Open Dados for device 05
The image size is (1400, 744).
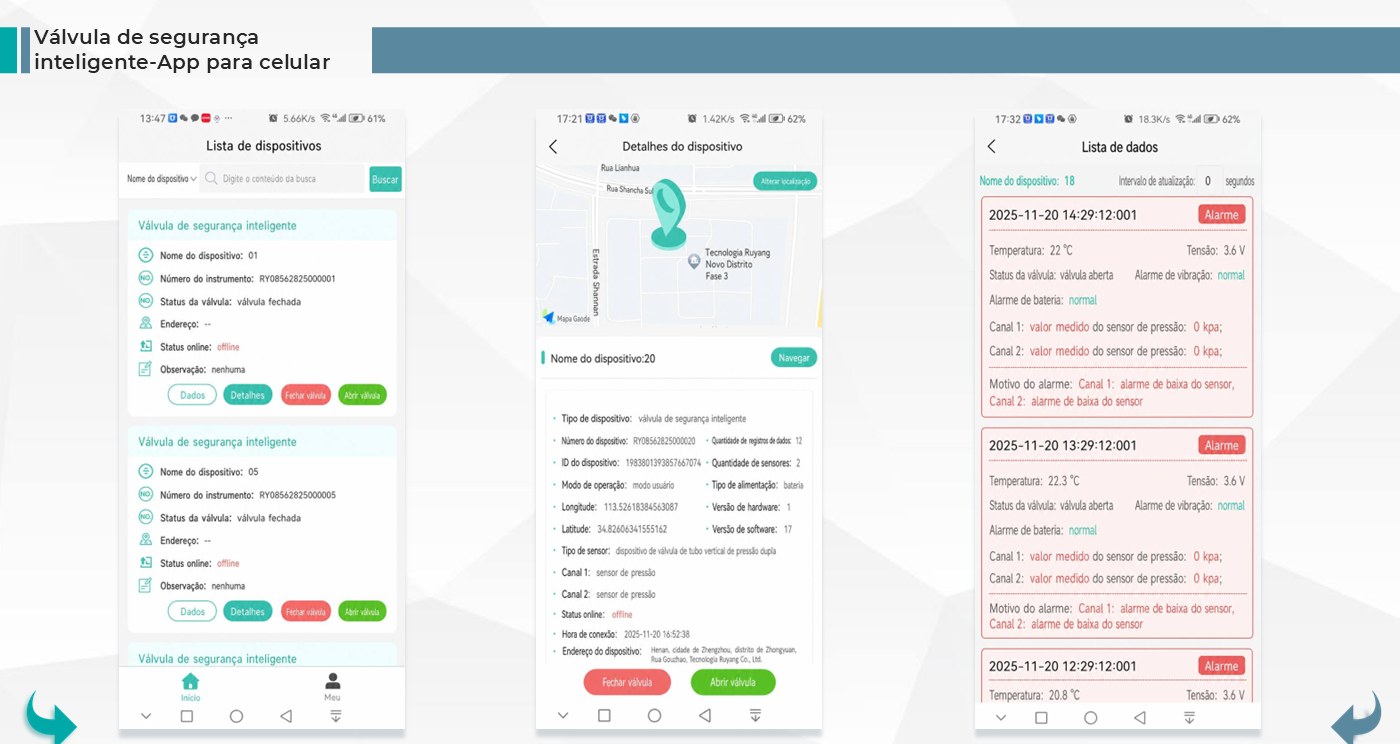(x=192, y=611)
